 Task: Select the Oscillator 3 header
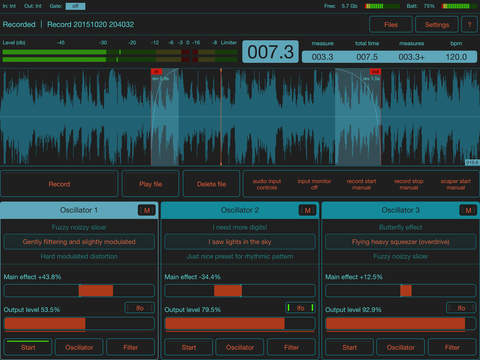(400, 210)
